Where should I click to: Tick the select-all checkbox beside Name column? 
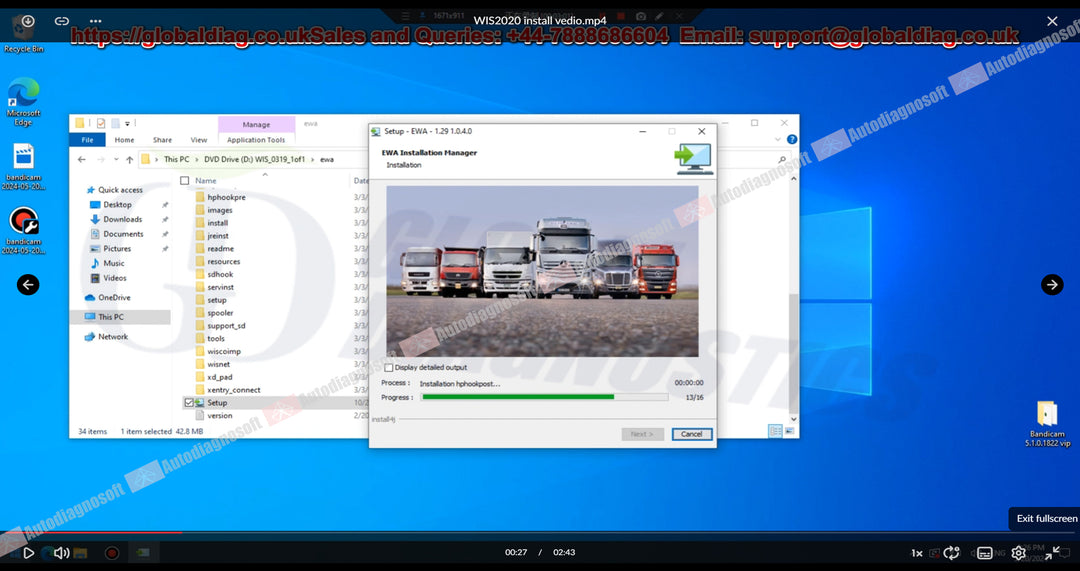[x=184, y=180]
